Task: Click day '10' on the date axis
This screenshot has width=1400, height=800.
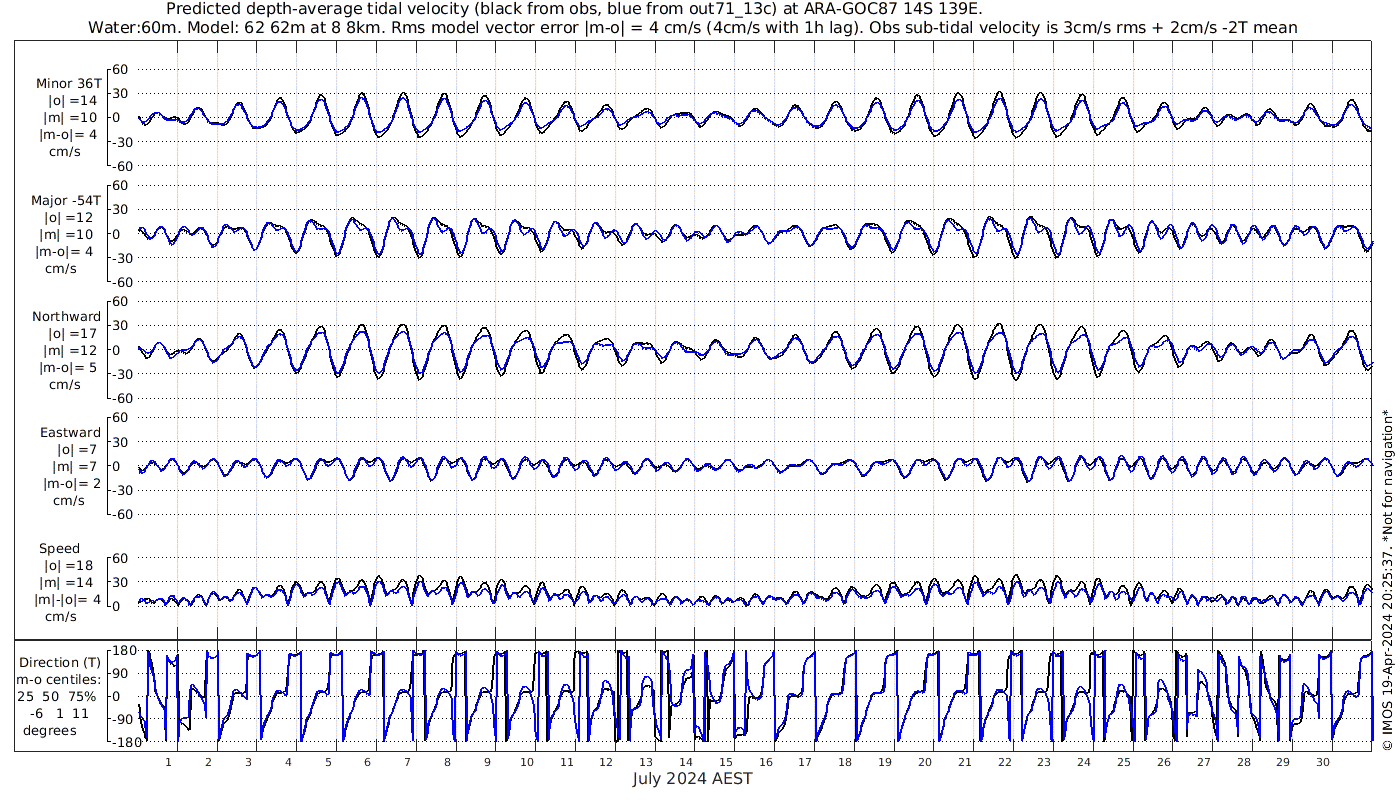Action: pyautogui.click(x=527, y=762)
